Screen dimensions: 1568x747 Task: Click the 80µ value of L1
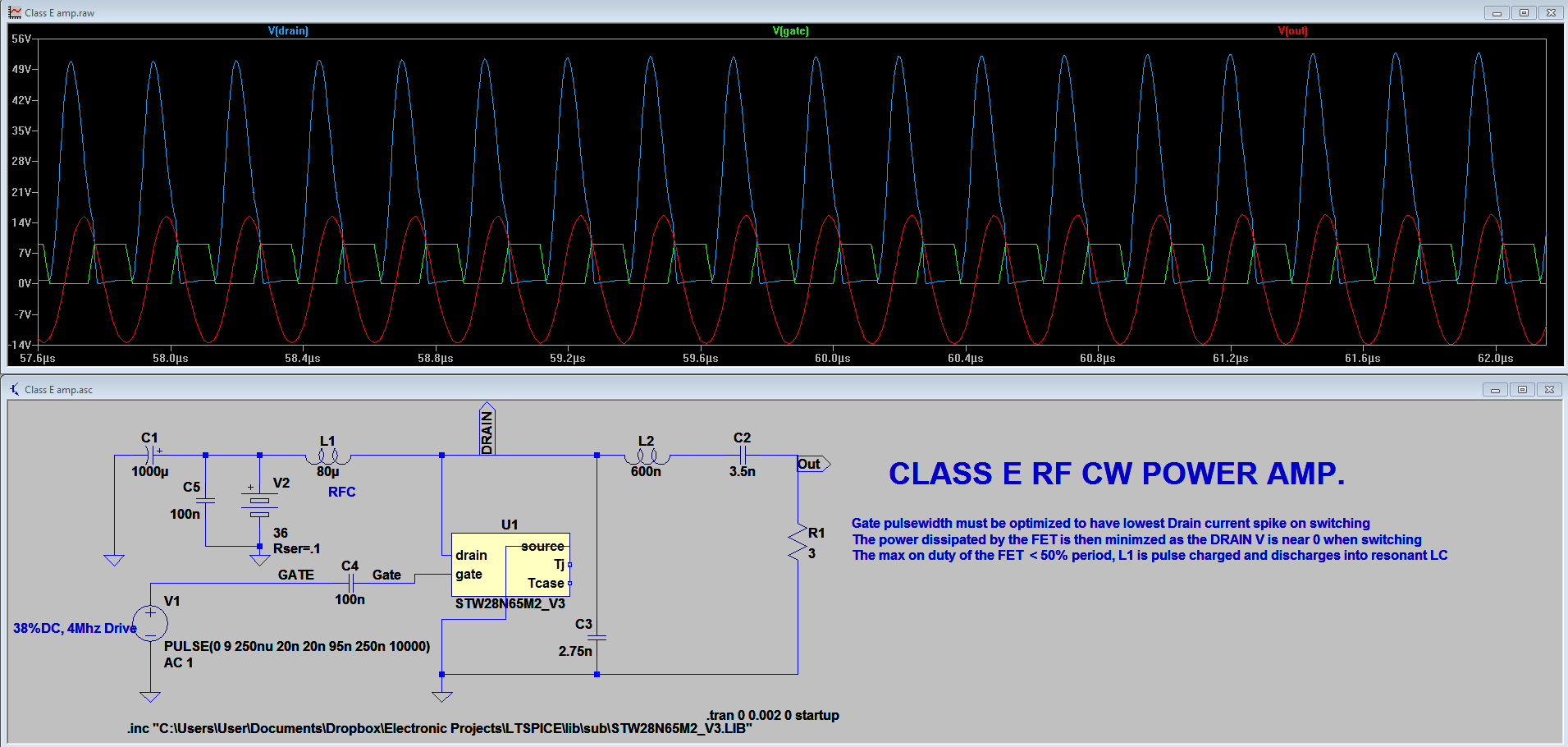pyautogui.click(x=328, y=471)
